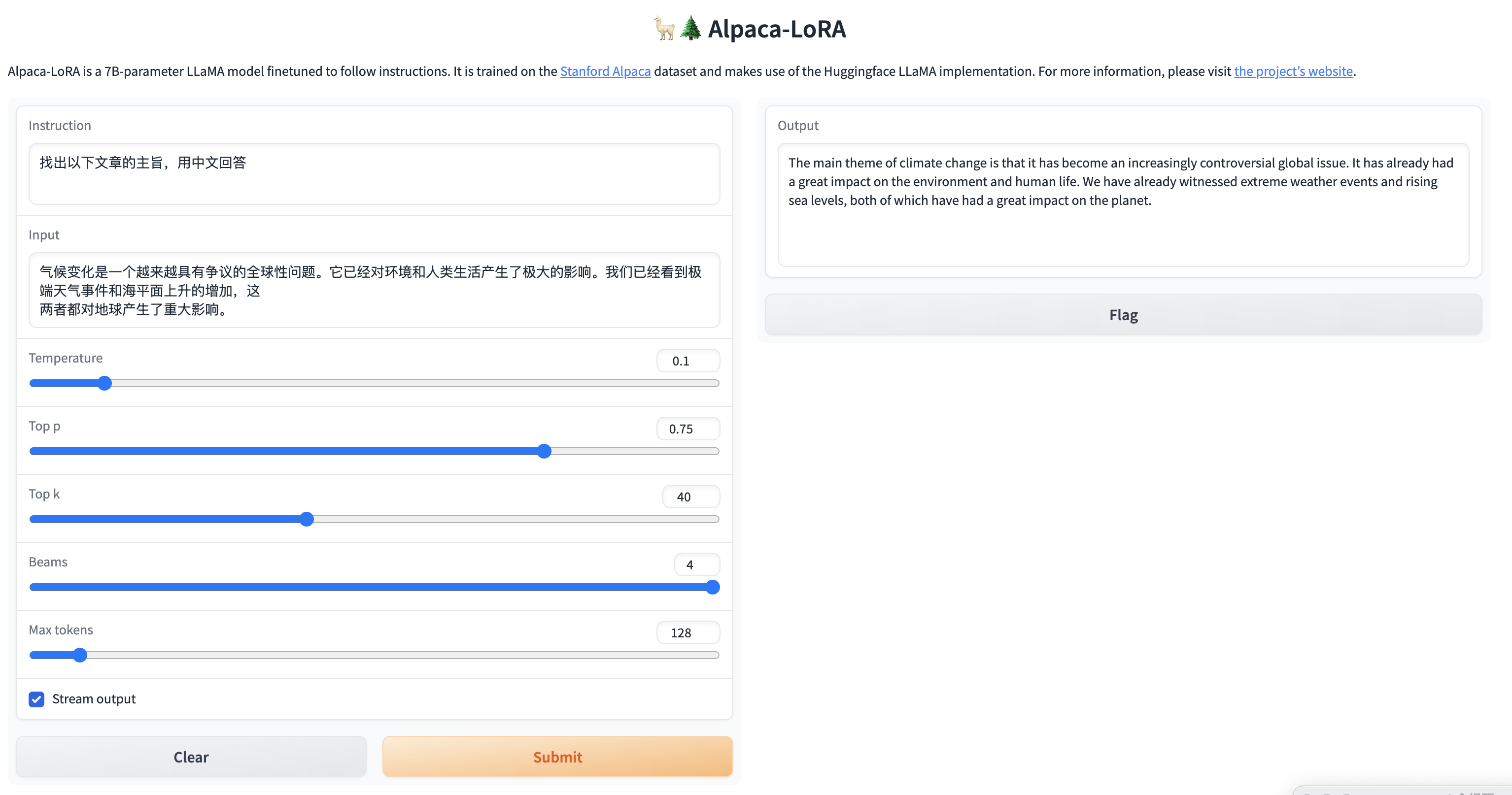1512x795 pixels.
Task: Click the Beams value box showing 4
Action: (696, 564)
